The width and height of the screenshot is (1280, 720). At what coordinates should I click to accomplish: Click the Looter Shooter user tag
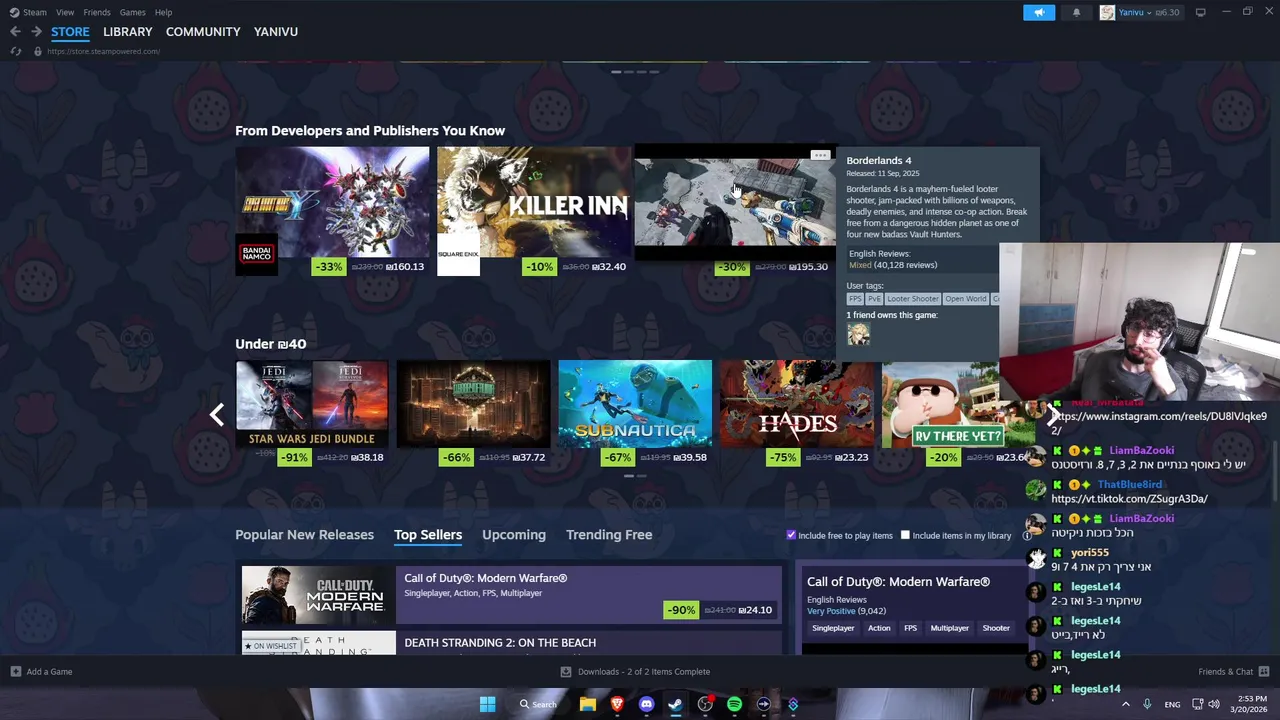coord(913,299)
